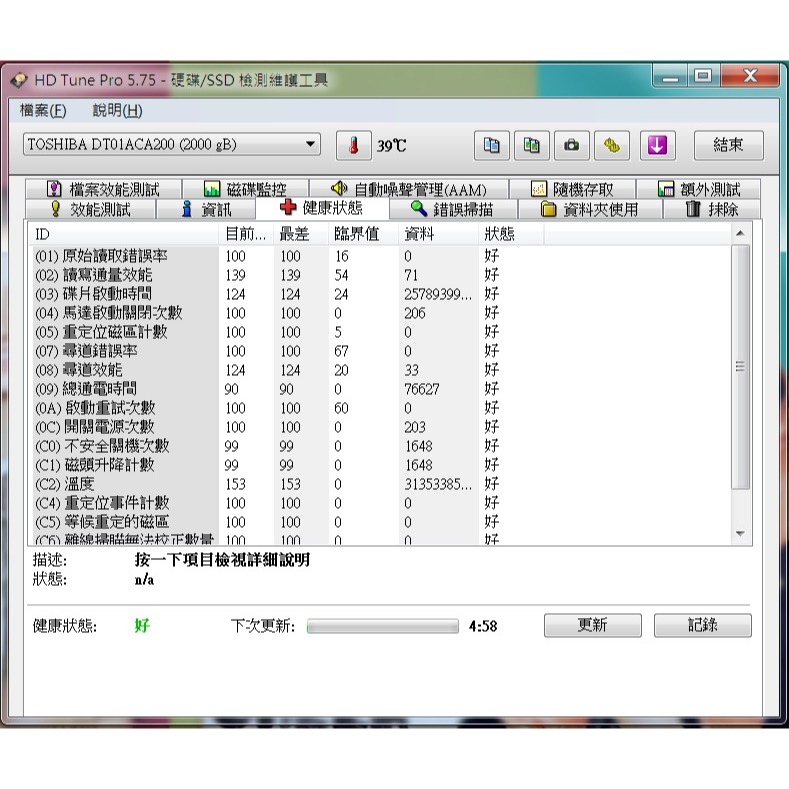Click the ID column header
The image size is (789, 789).
click(123, 234)
